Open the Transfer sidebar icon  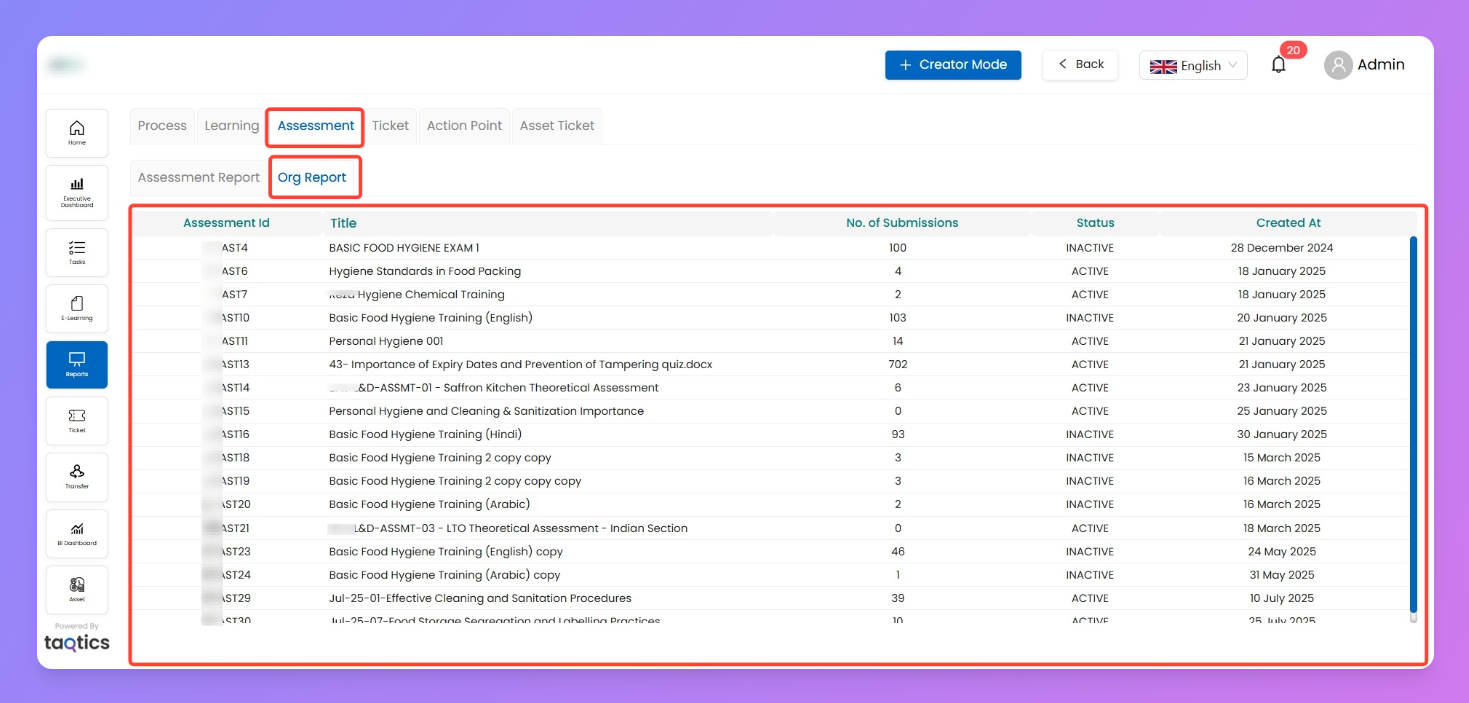point(77,476)
